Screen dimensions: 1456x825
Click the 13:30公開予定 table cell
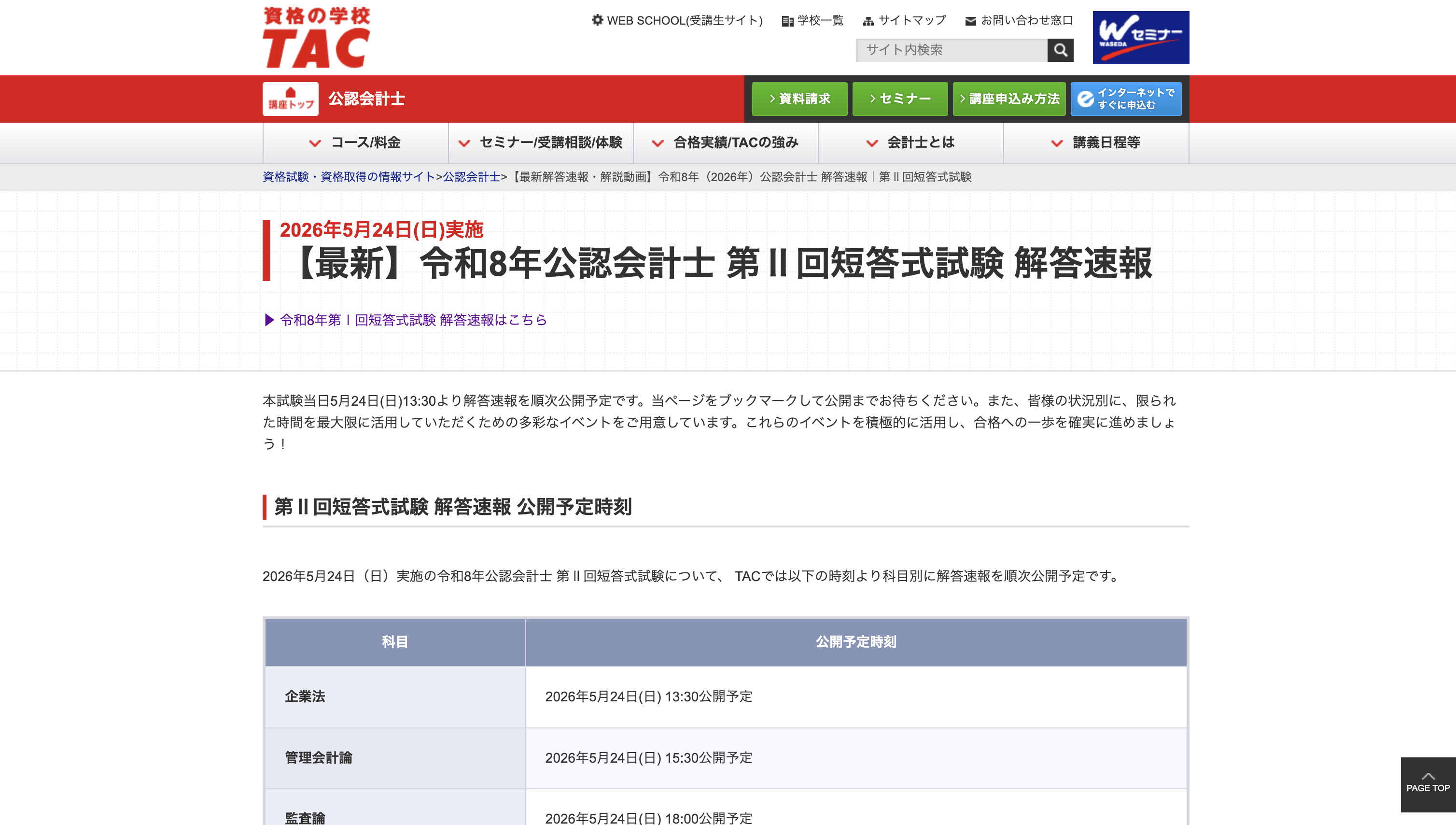(856, 697)
